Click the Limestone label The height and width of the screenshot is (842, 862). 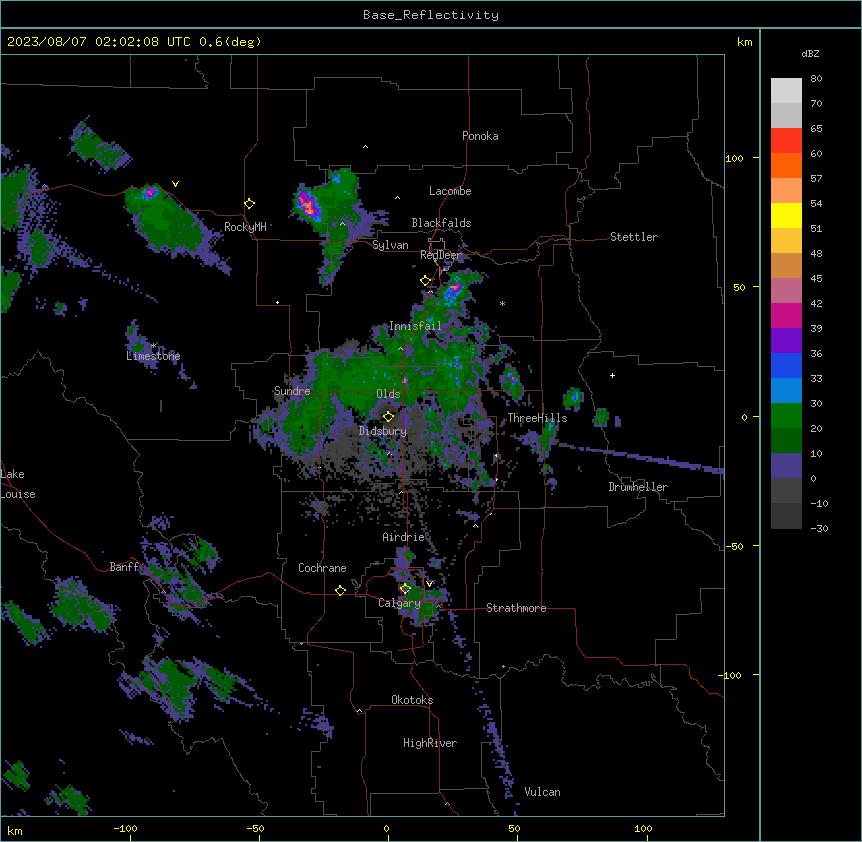coord(153,356)
